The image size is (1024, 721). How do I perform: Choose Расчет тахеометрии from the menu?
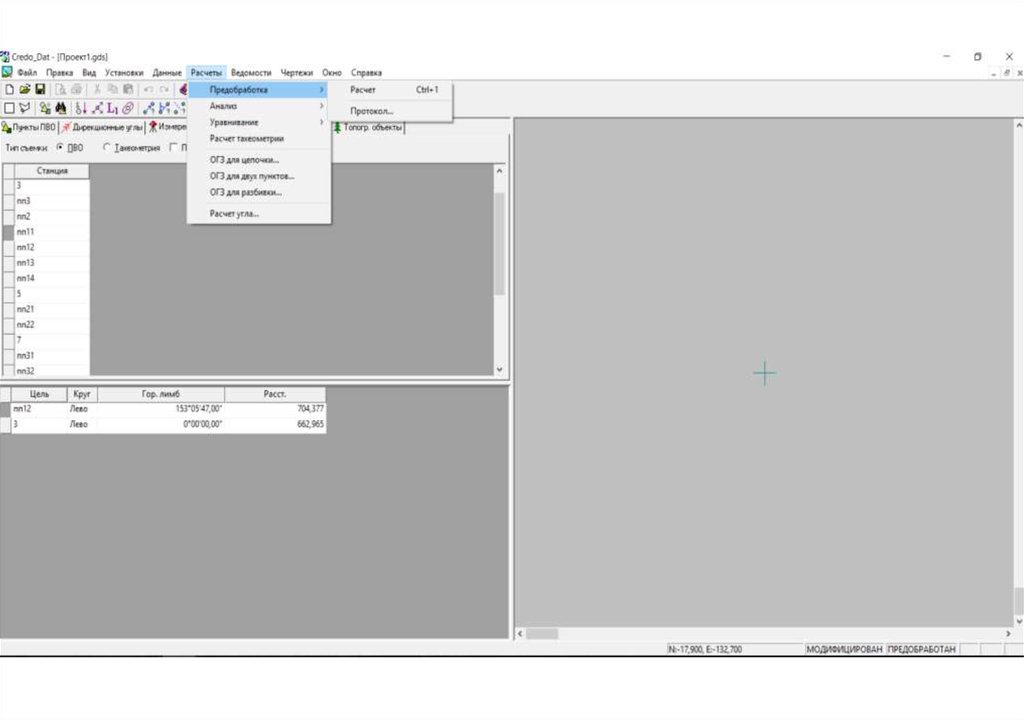pos(247,139)
